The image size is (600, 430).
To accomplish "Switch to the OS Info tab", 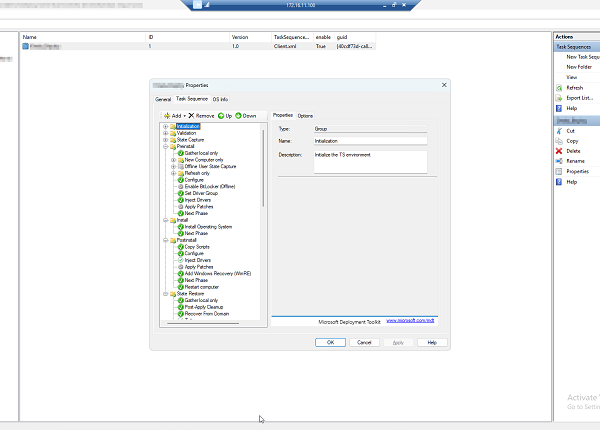I will click(x=220, y=99).
